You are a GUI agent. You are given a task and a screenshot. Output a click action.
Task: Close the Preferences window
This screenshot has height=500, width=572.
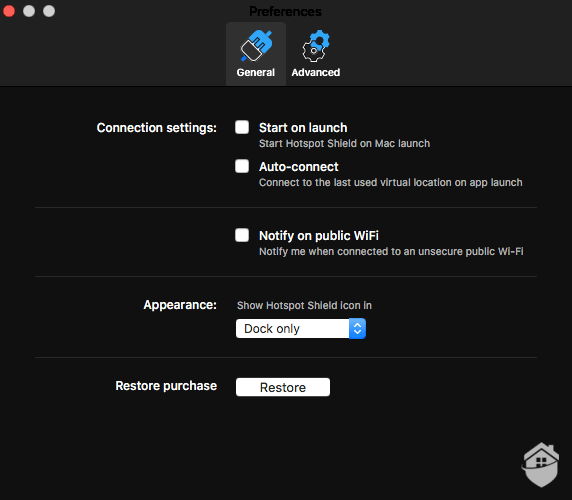(9, 11)
